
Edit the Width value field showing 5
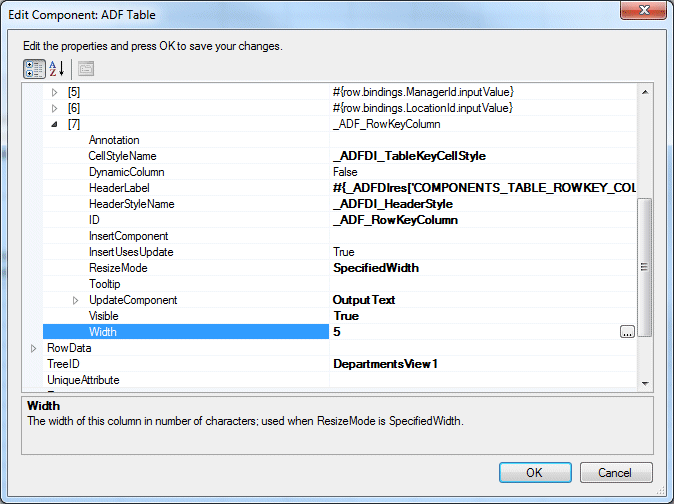coord(475,332)
